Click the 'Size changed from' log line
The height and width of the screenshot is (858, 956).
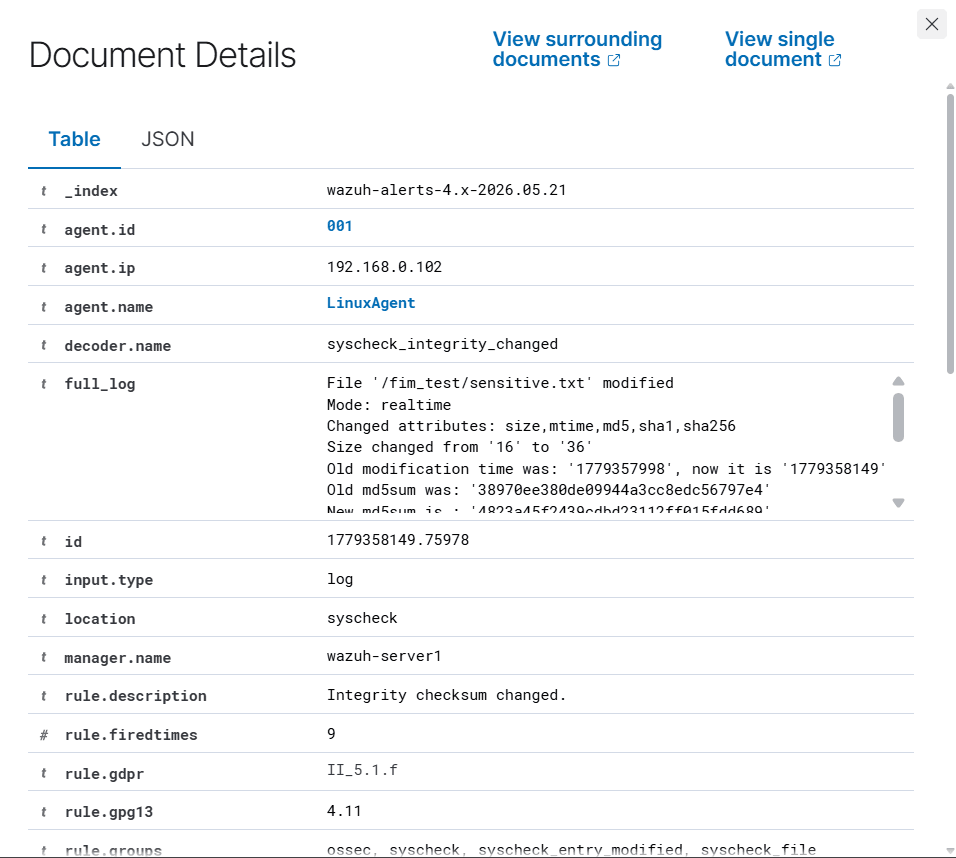(x=460, y=447)
